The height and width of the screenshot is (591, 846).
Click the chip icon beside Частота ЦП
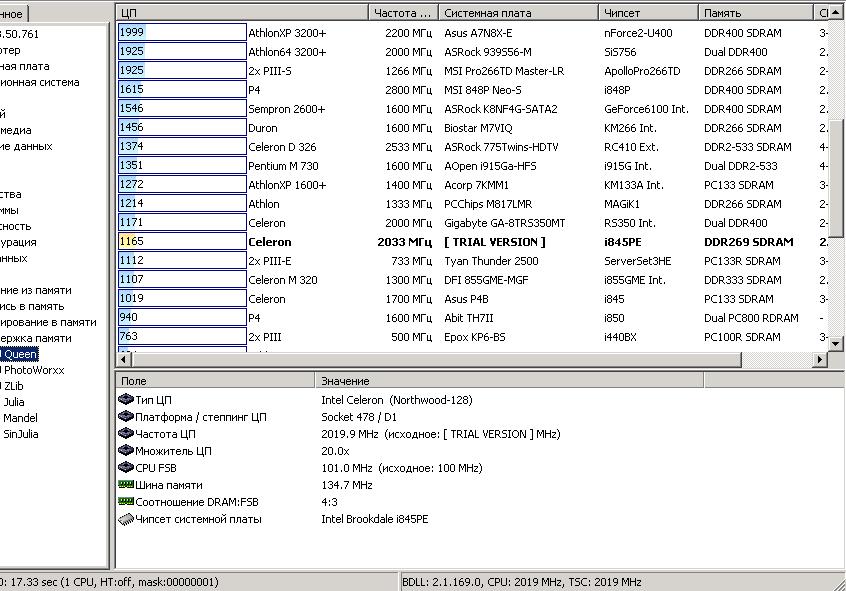pyautogui.click(x=125, y=434)
